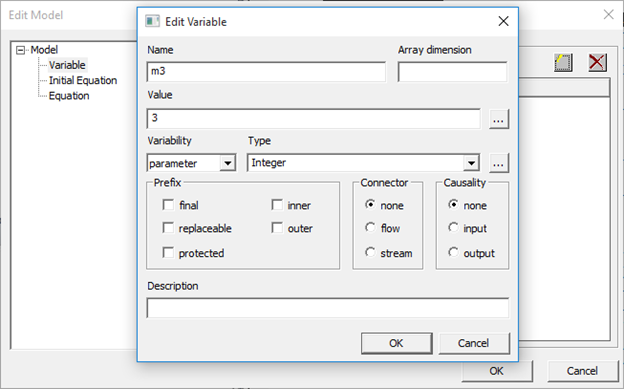Screen dimensions: 624x389
Task: Select Connector flow radio button
Action: [x=370, y=227]
